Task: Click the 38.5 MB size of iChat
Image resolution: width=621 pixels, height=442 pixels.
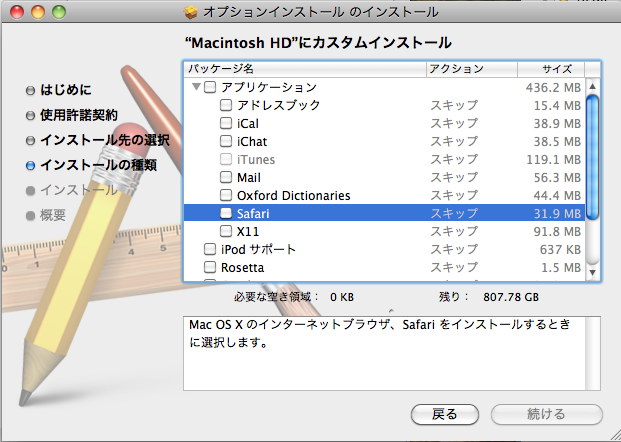Action: point(557,142)
